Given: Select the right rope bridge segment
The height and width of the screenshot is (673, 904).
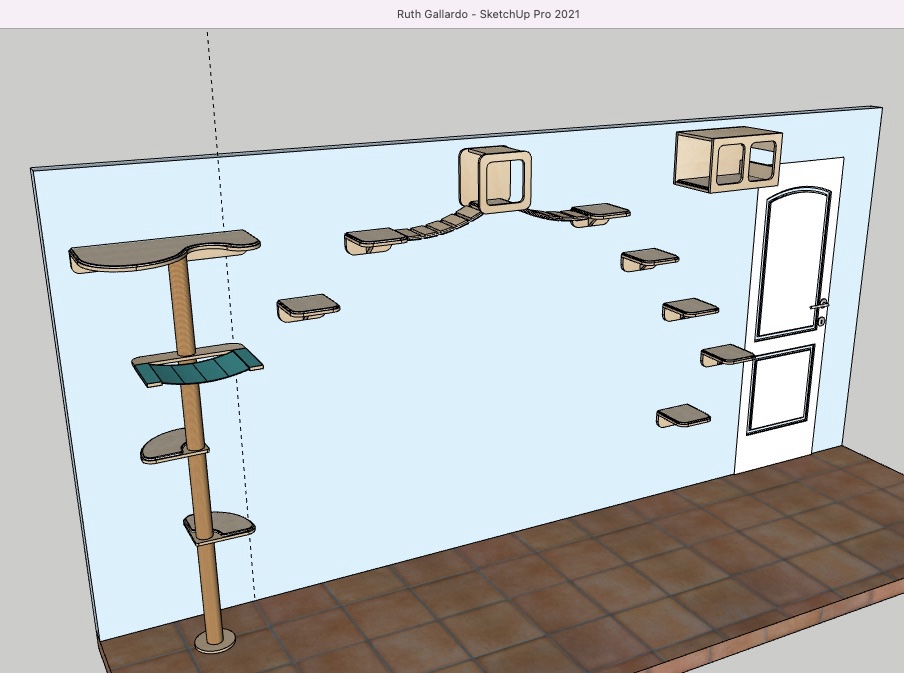Looking at the screenshot, I should tap(548, 214).
